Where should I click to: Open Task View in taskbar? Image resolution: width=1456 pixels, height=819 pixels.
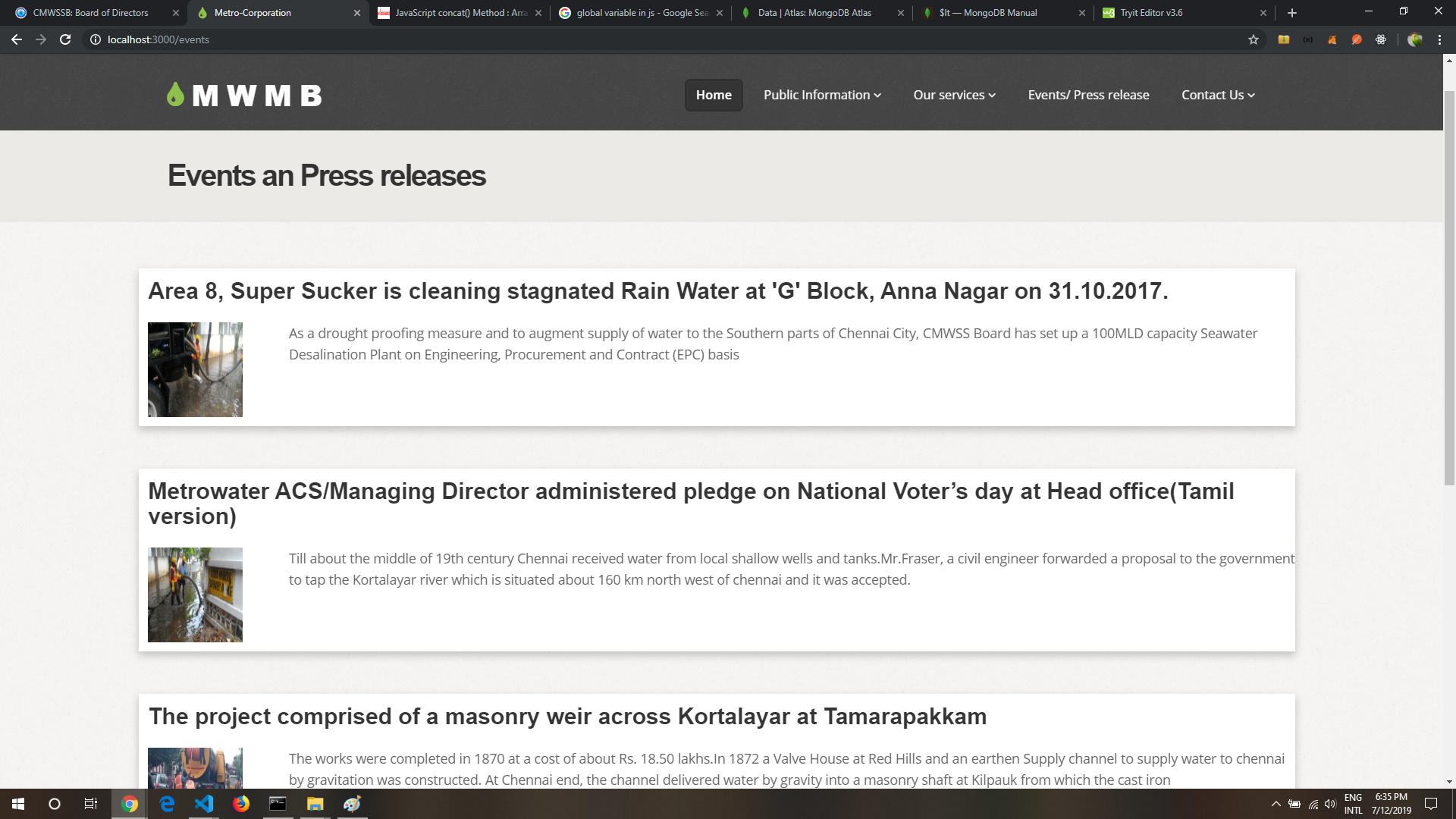(x=91, y=804)
